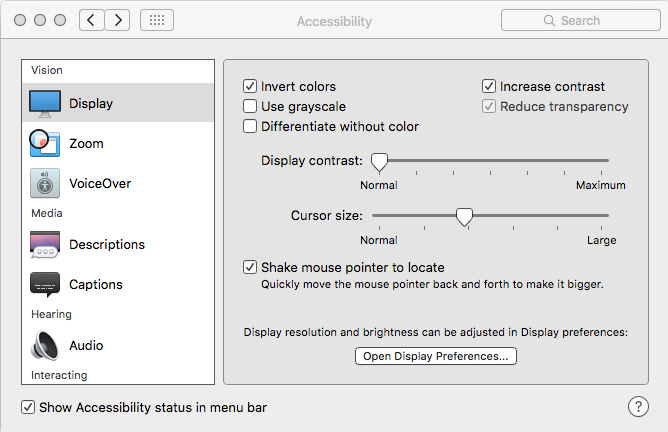Click the Cursor size slider handle
The image size is (668, 432).
(464, 215)
